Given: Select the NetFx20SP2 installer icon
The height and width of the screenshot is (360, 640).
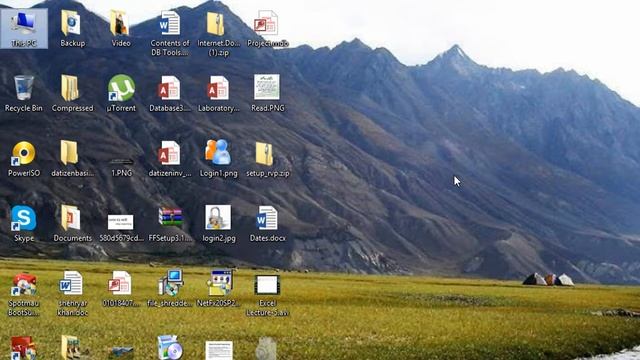Looking at the screenshot, I should coord(218,288).
